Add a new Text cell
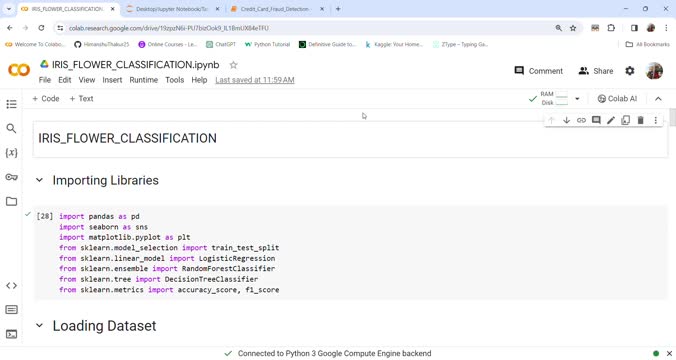 (81, 99)
